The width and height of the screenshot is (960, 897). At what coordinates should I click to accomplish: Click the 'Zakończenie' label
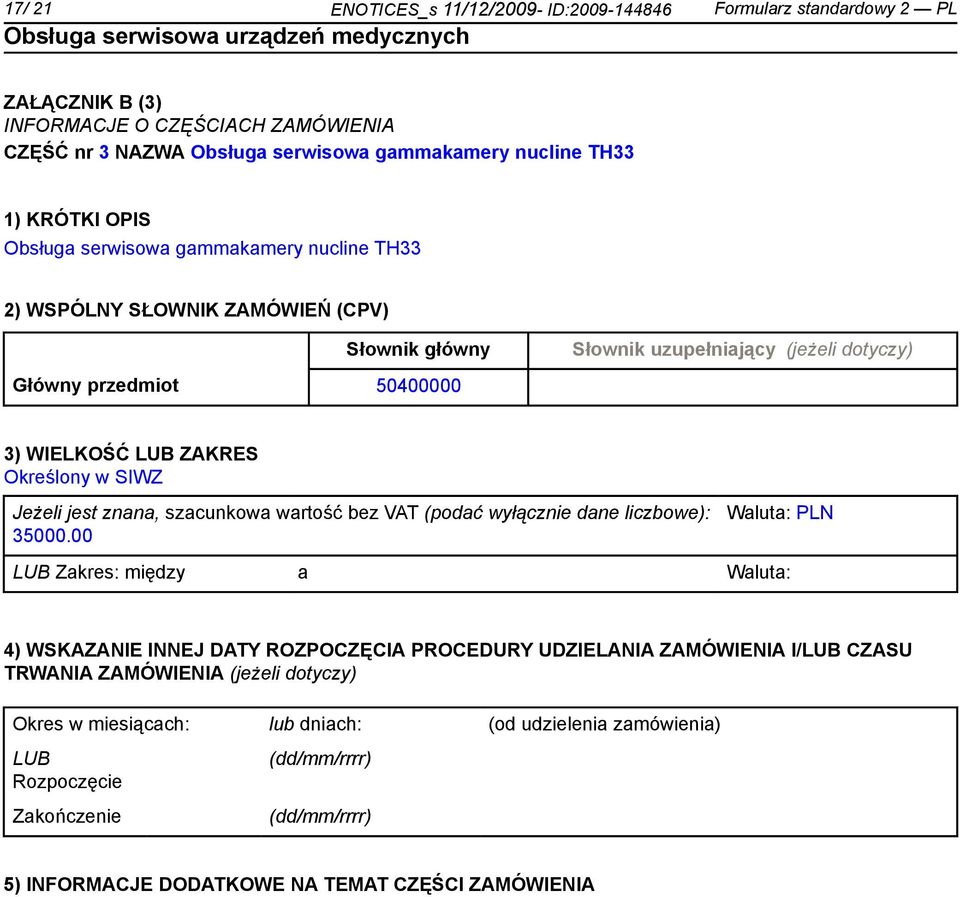(x=67, y=816)
